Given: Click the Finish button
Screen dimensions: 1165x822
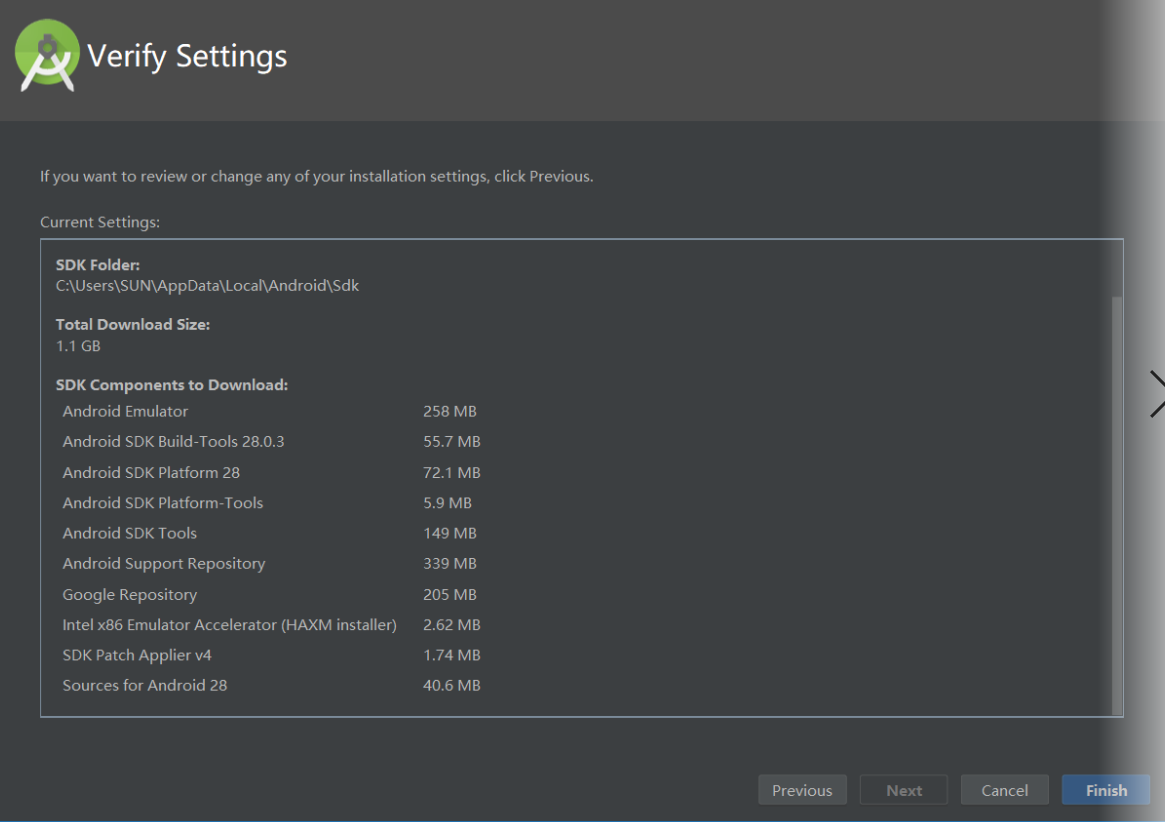Looking at the screenshot, I should [x=1106, y=790].
